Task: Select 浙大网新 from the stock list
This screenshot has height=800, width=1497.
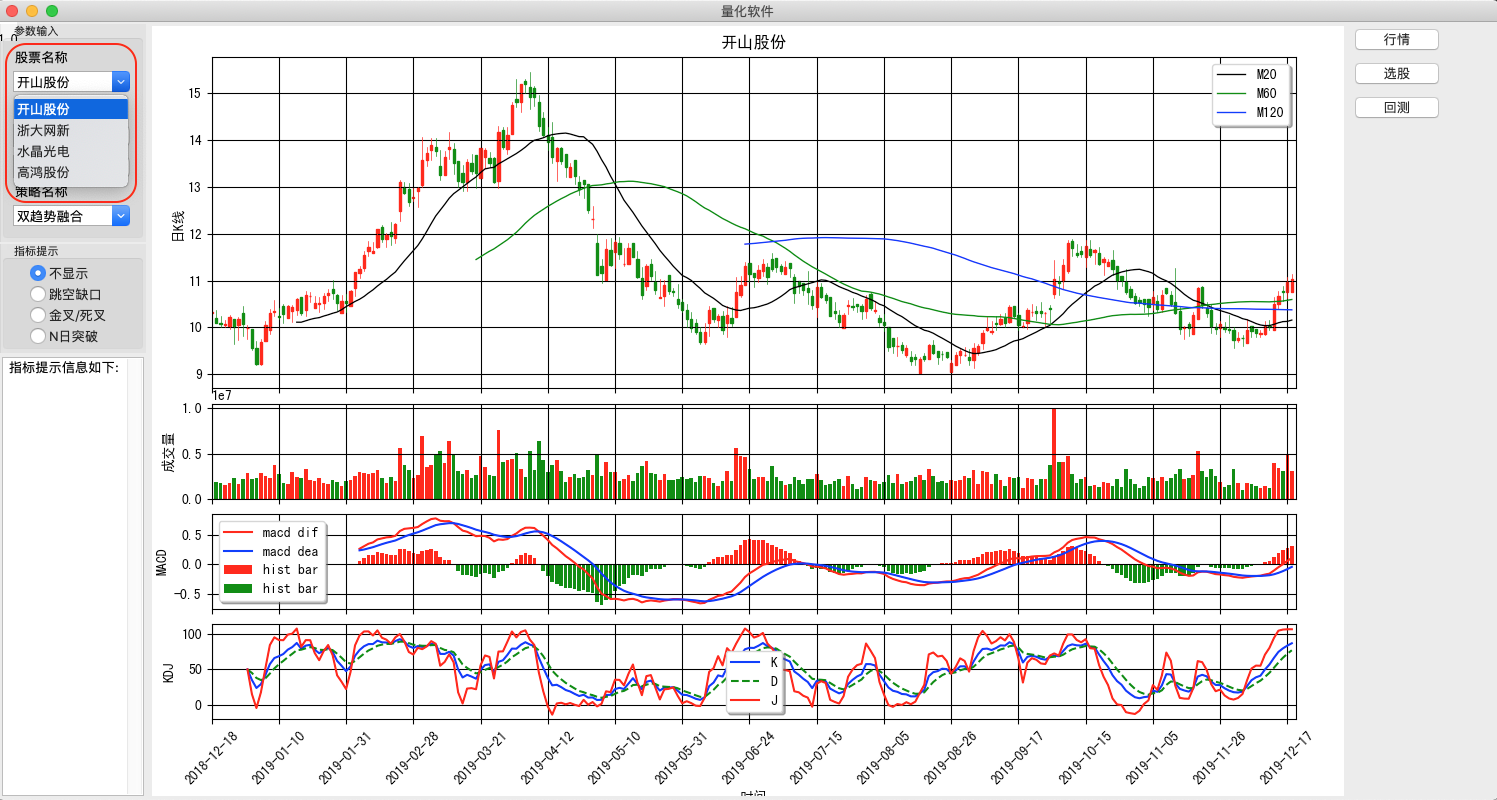Action: click(x=71, y=130)
